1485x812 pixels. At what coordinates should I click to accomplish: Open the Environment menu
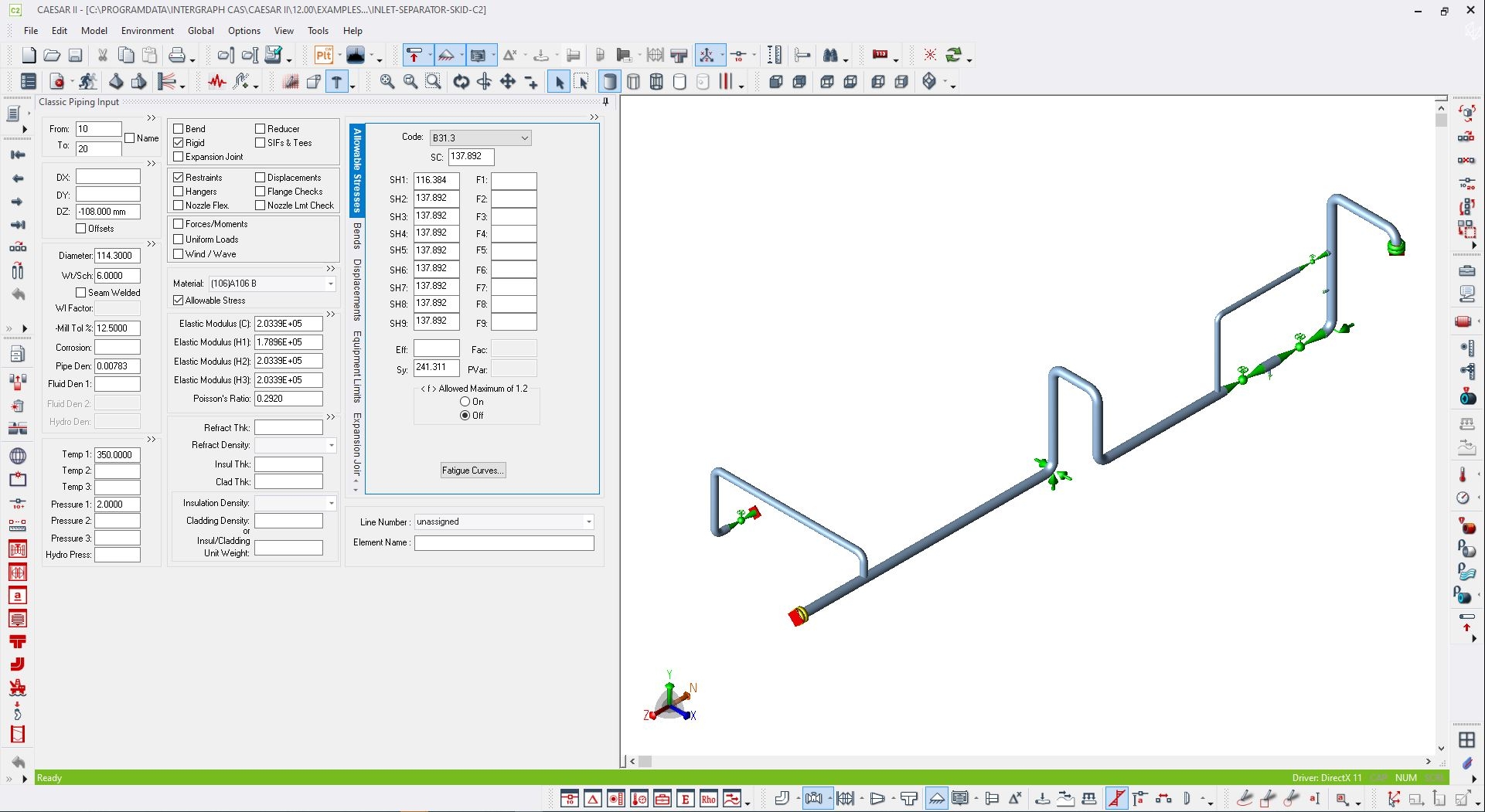click(x=147, y=31)
